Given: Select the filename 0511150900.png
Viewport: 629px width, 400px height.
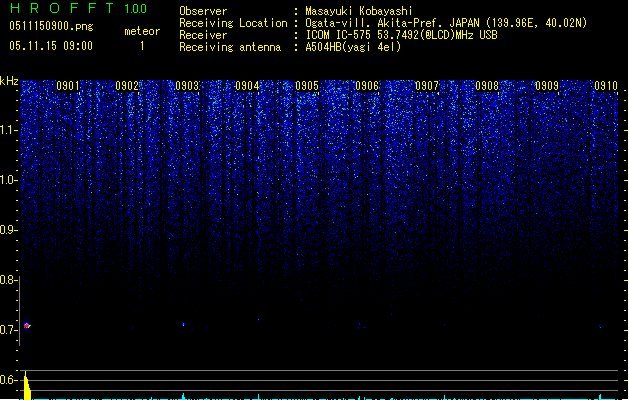Looking at the screenshot, I should point(51,26).
